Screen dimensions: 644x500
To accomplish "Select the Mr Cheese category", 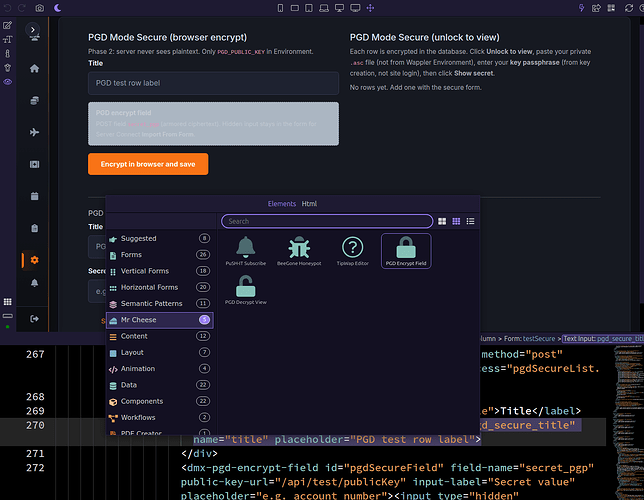I will [x=159, y=320].
